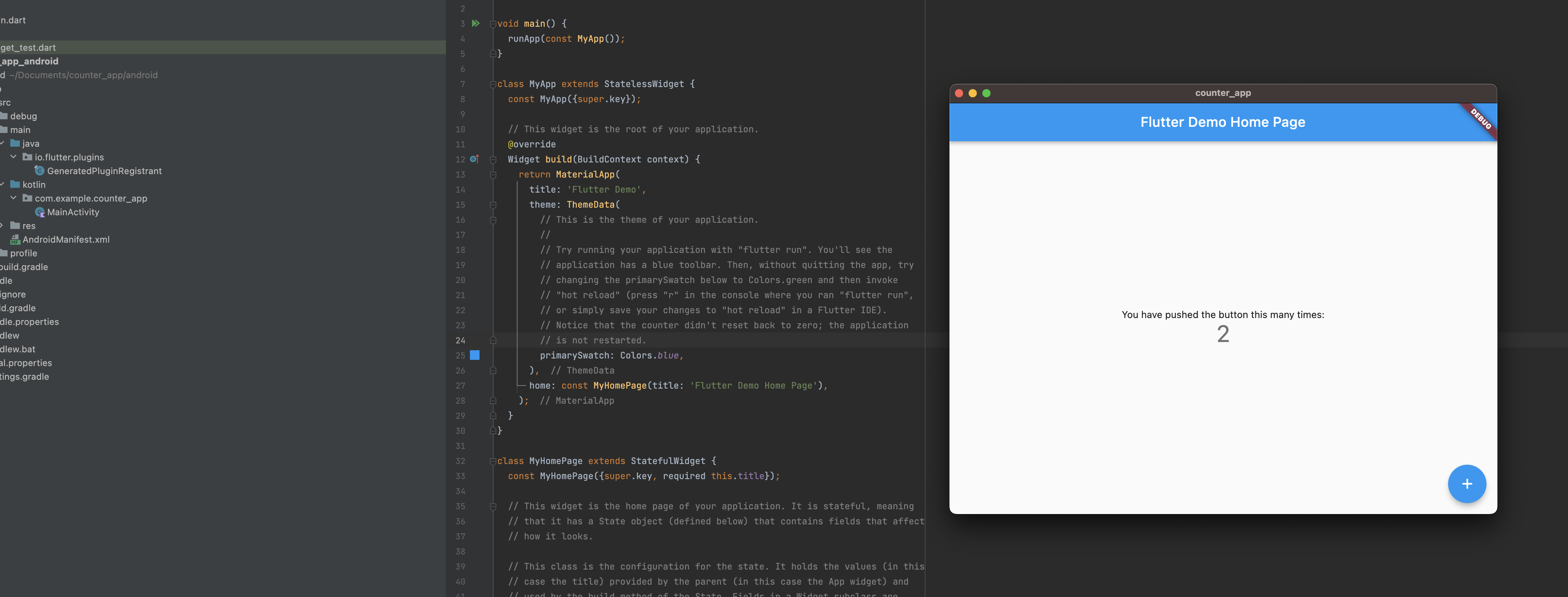The image size is (1568, 597).
Task: Select widget_test.dart in the project tree
Action: [28, 48]
